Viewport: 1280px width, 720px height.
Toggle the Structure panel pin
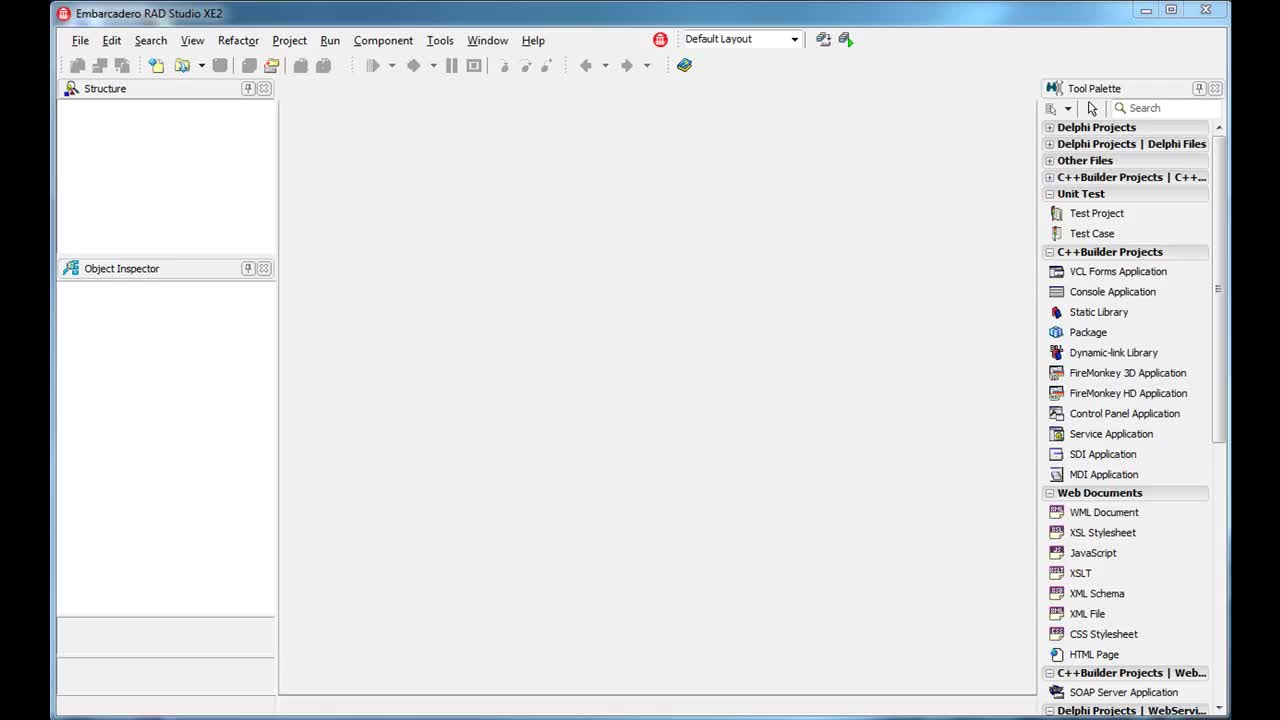click(248, 88)
